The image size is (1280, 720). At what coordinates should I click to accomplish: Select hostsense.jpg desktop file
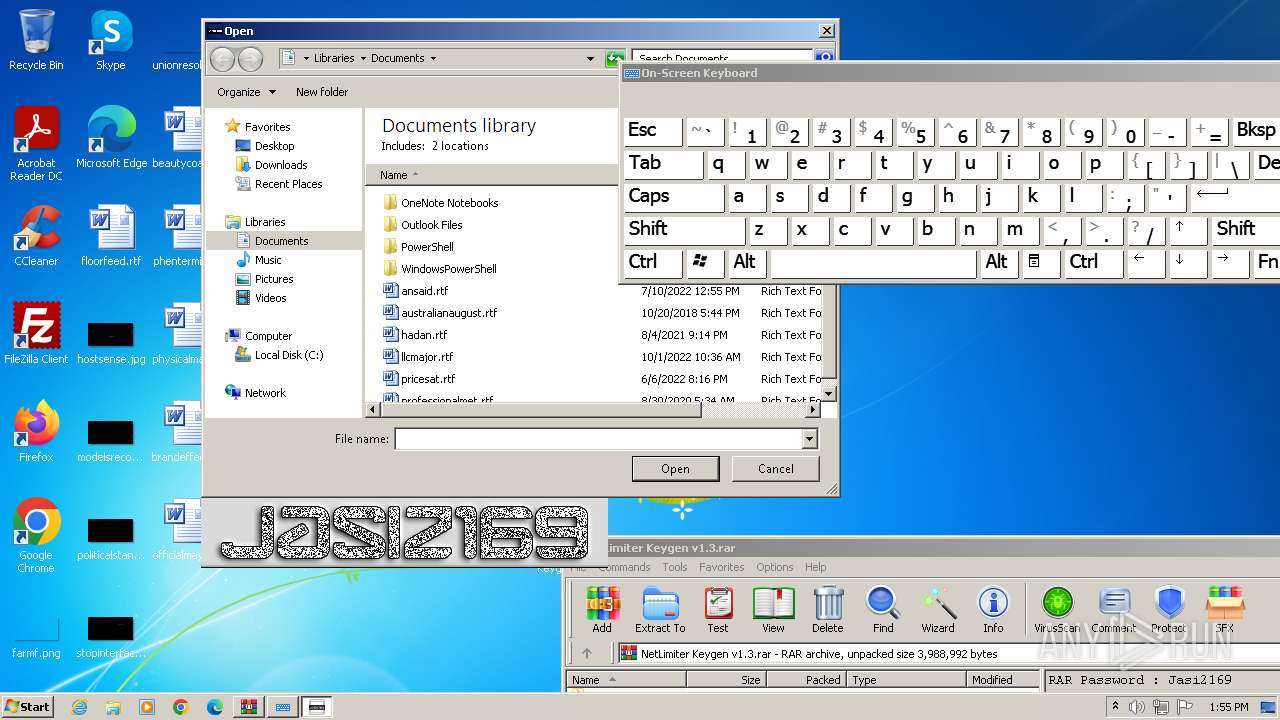(x=110, y=340)
